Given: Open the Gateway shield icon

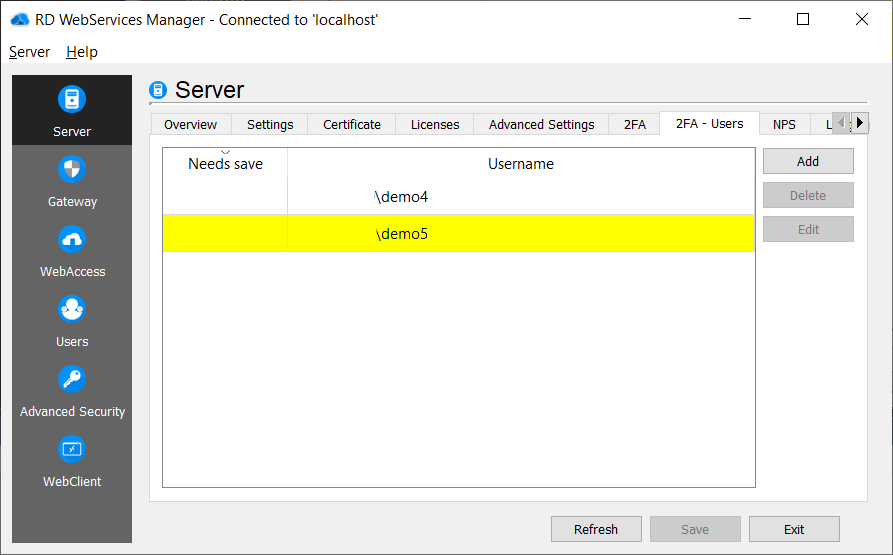Looking at the screenshot, I should pyautogui.click(x=72, y=169).
